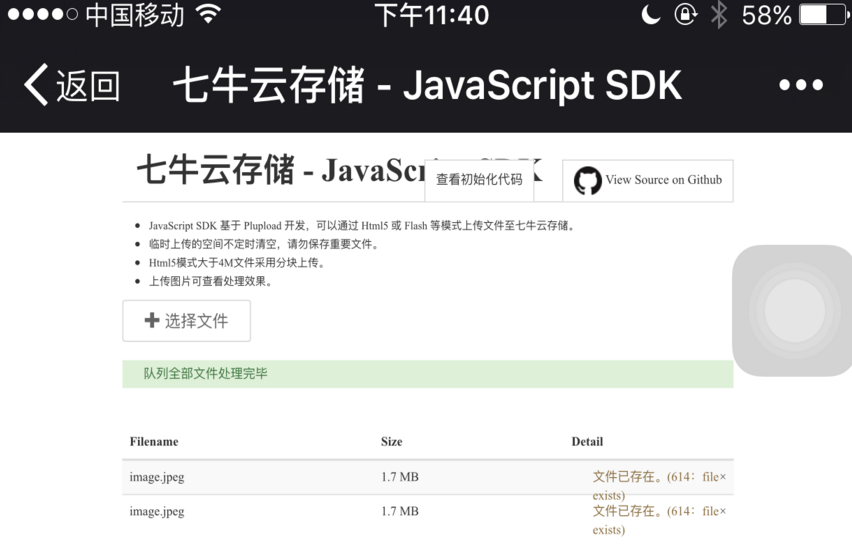Click the Filename column header
This screenshot has height=550, width=852.
point(154,442)
